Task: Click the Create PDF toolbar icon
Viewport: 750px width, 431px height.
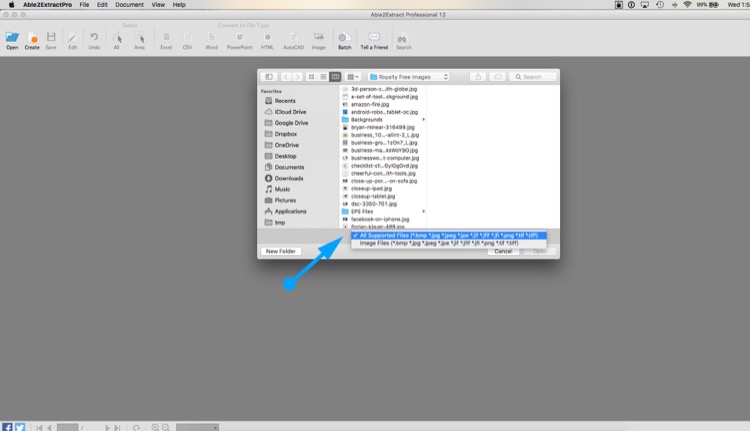Action: click(32, 37)
